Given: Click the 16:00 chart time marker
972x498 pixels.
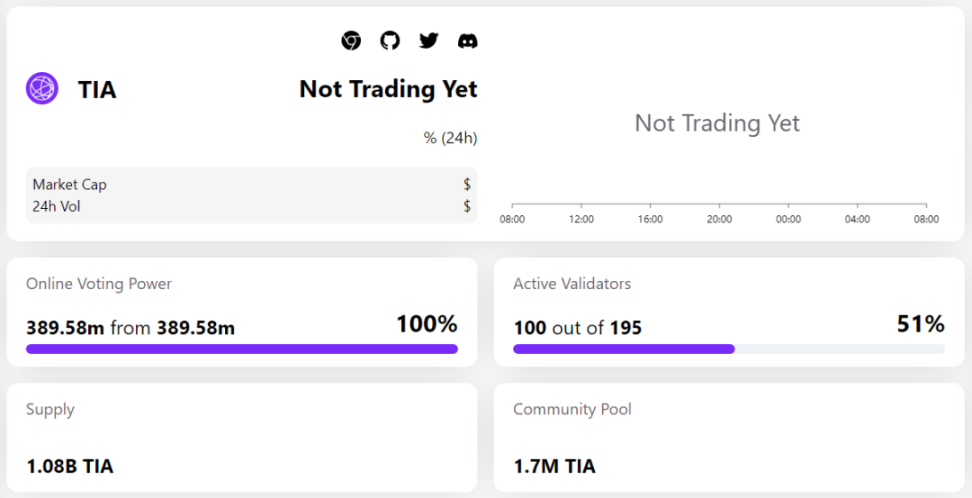Looking at the screenshot, I should (650, 219).
